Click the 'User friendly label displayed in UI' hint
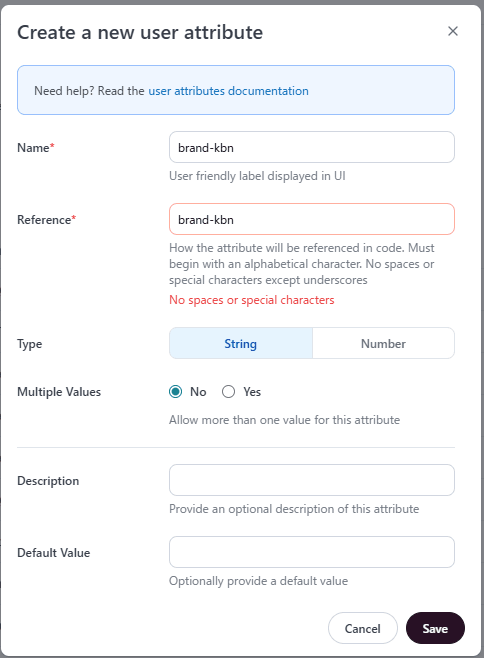This screenshot has height=658, width=484. click(257, 176)
